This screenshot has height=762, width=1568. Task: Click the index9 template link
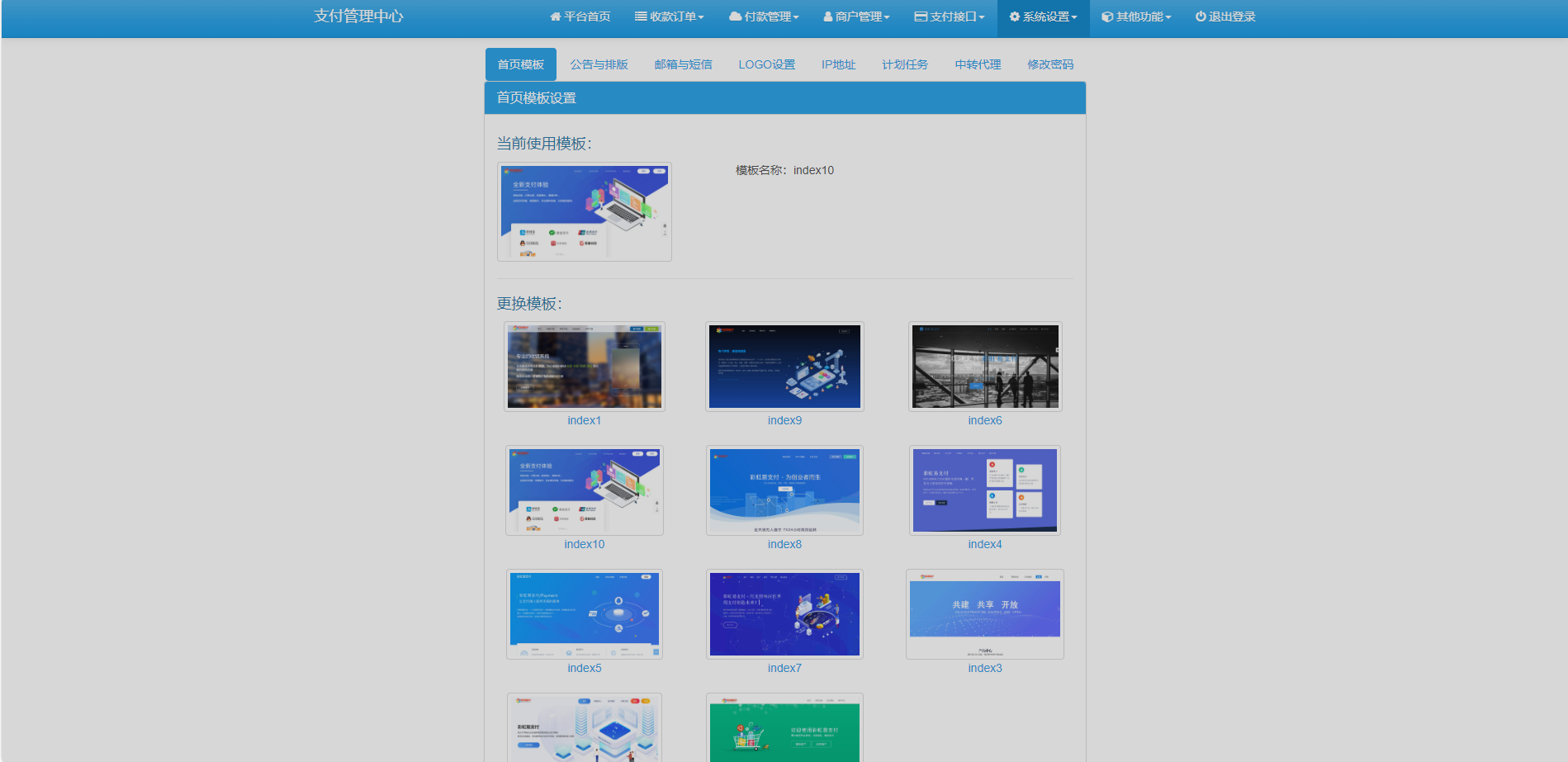click(x=784, y=420)
